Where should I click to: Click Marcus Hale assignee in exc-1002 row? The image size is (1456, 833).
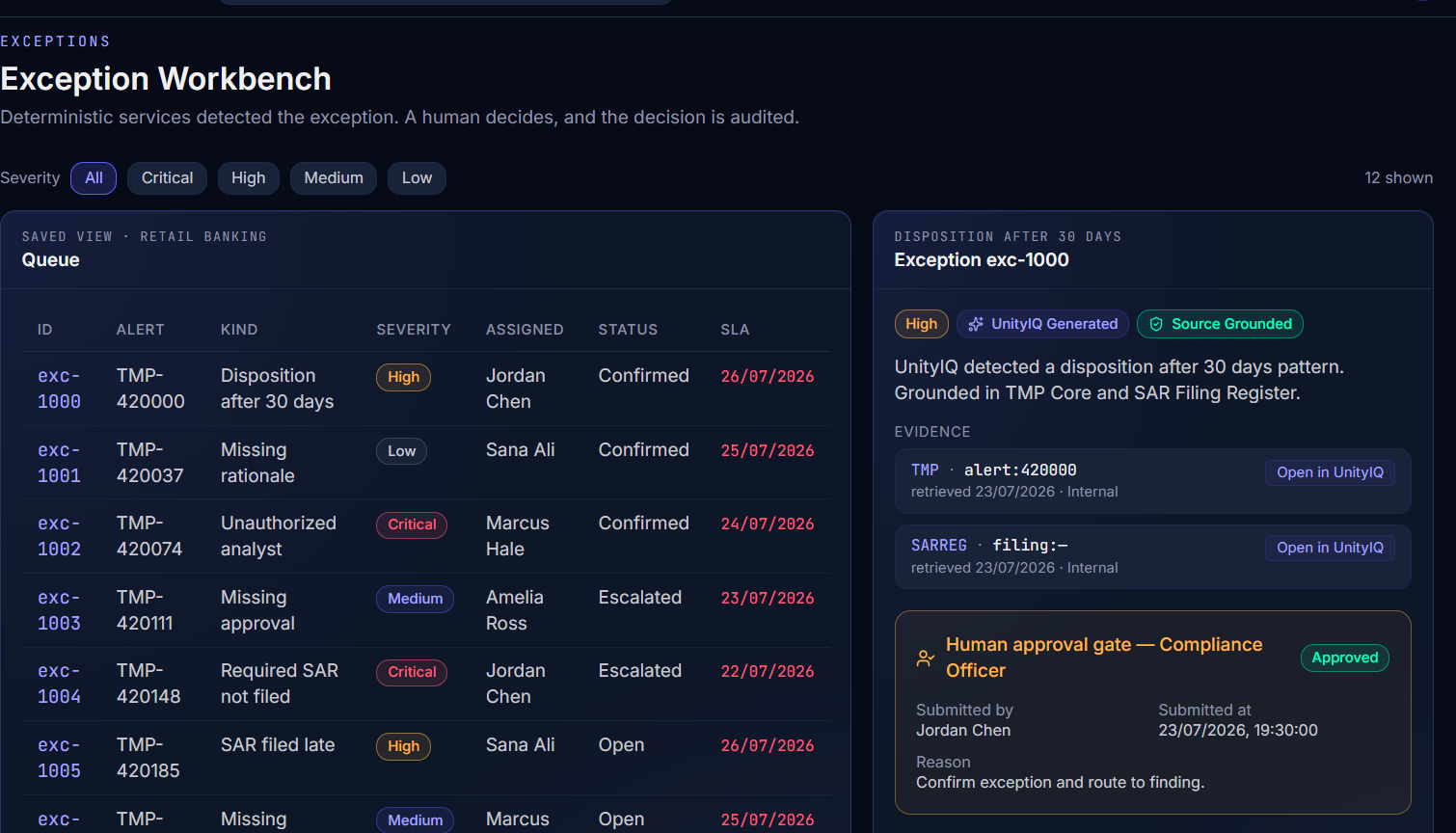pyautogui.click(x=518, y=536)
